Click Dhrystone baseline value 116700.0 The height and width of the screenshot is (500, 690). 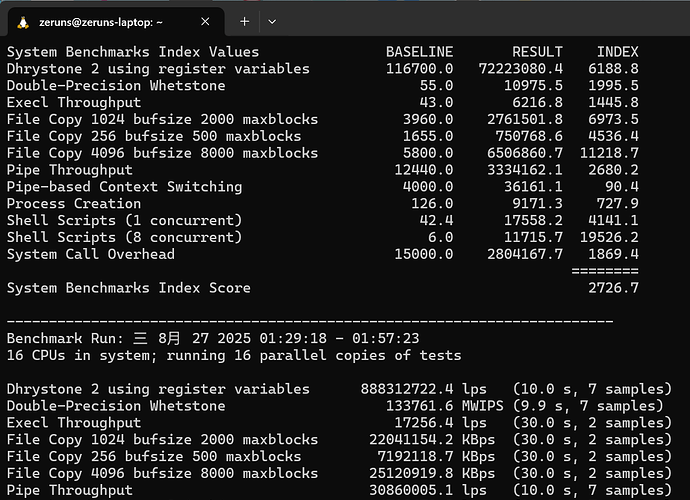pos(419,69)
